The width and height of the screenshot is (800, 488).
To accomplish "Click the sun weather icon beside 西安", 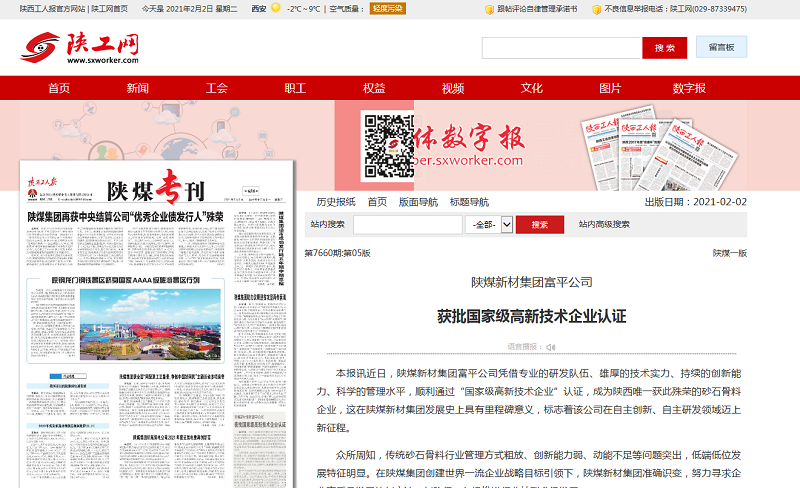I will 276,8.
